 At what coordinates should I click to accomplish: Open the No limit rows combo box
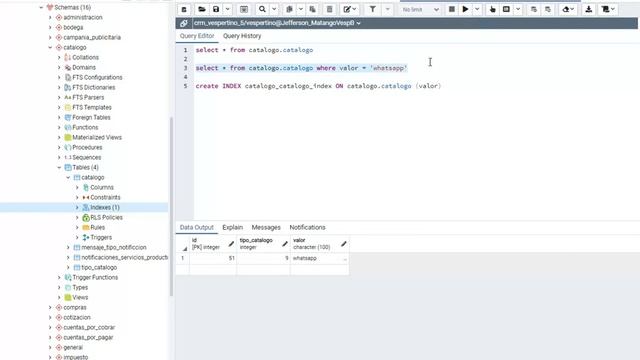pos(420,9)
